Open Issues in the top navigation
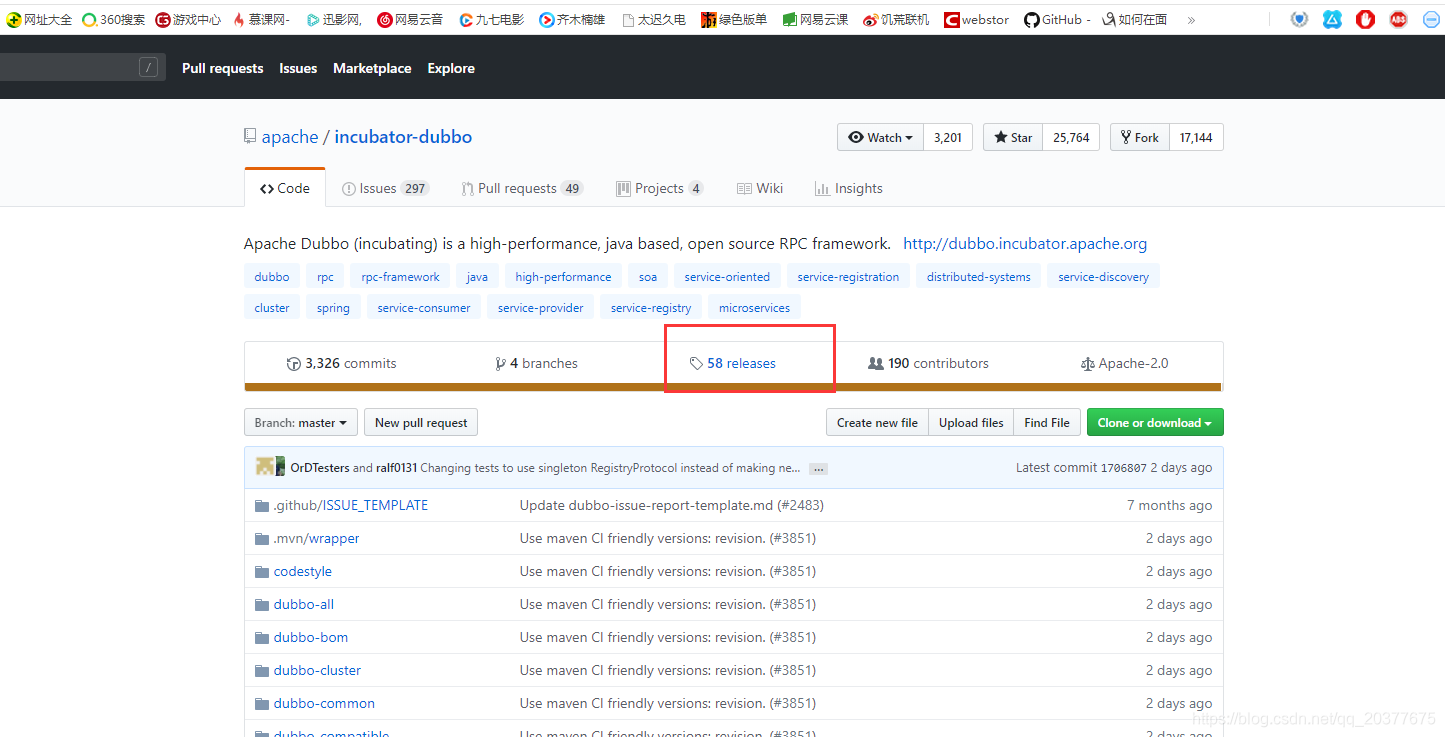 [298, 68]
